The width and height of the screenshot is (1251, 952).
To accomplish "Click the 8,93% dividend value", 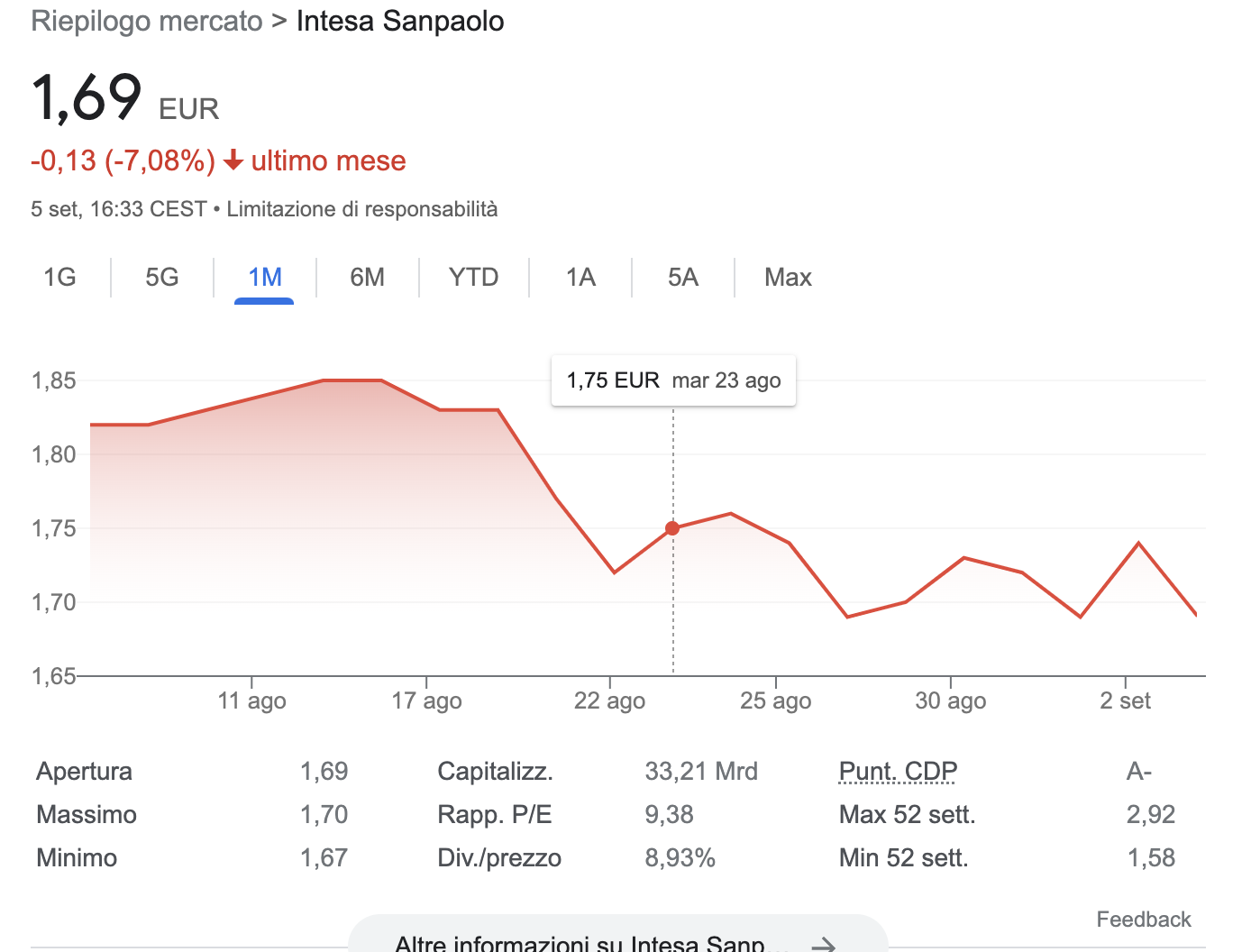I will 680,858.
